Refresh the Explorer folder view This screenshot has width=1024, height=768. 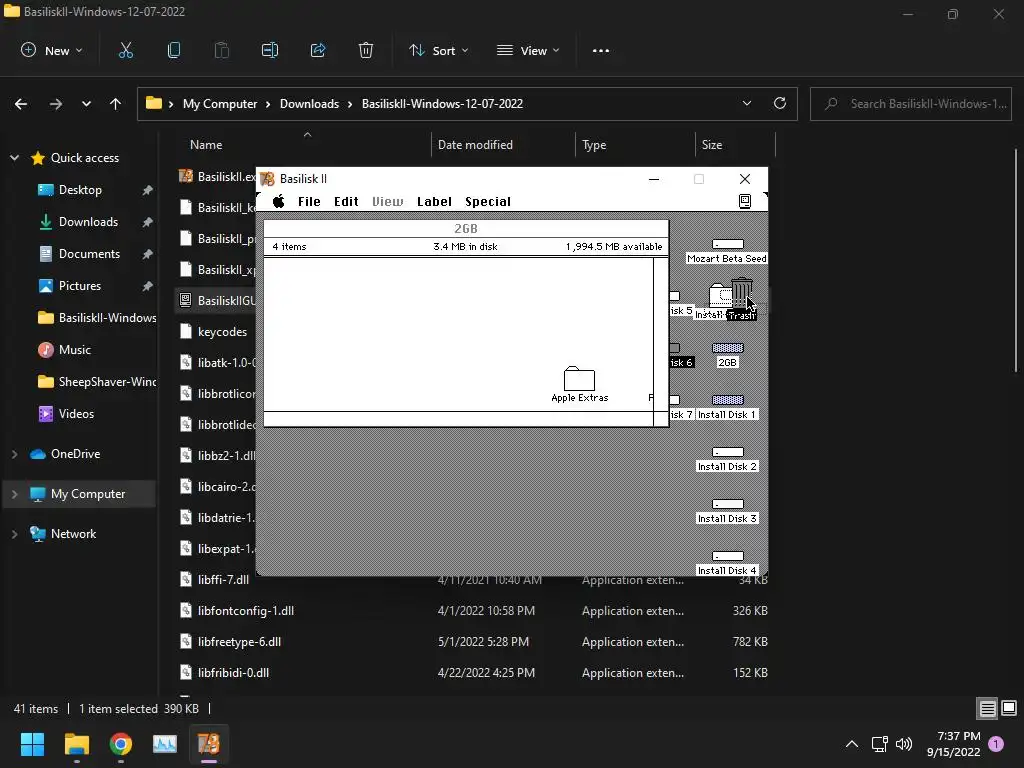pos(780,103)
